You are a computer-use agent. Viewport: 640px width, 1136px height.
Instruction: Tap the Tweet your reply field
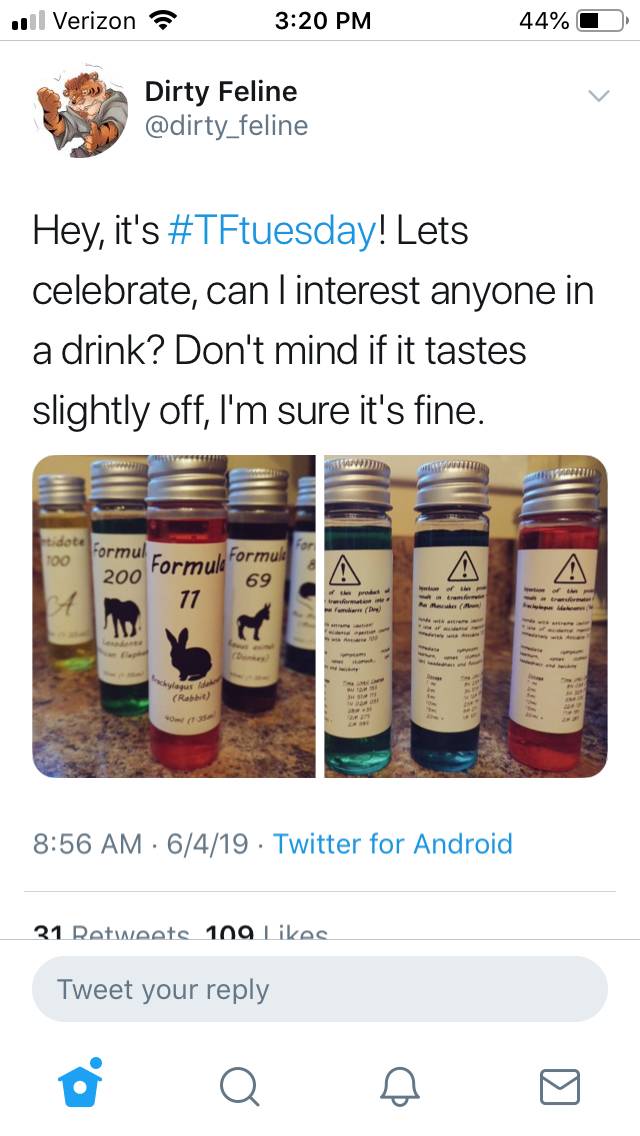pos(320,989)
